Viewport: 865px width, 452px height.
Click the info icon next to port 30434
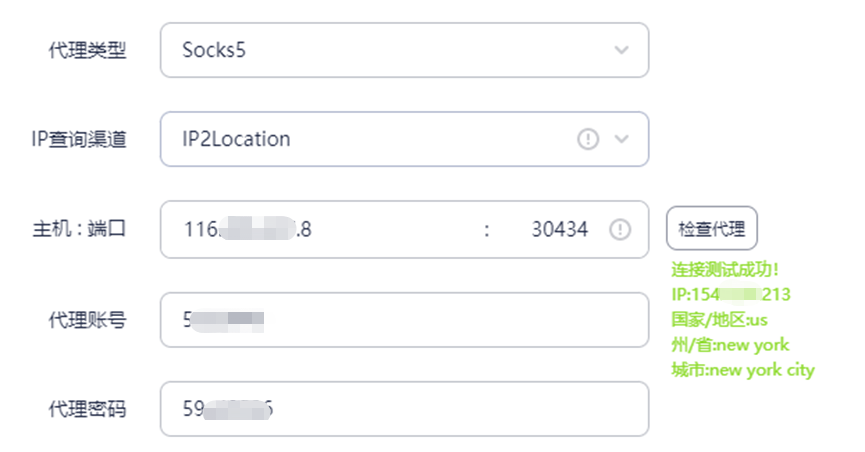coord(621,230)
